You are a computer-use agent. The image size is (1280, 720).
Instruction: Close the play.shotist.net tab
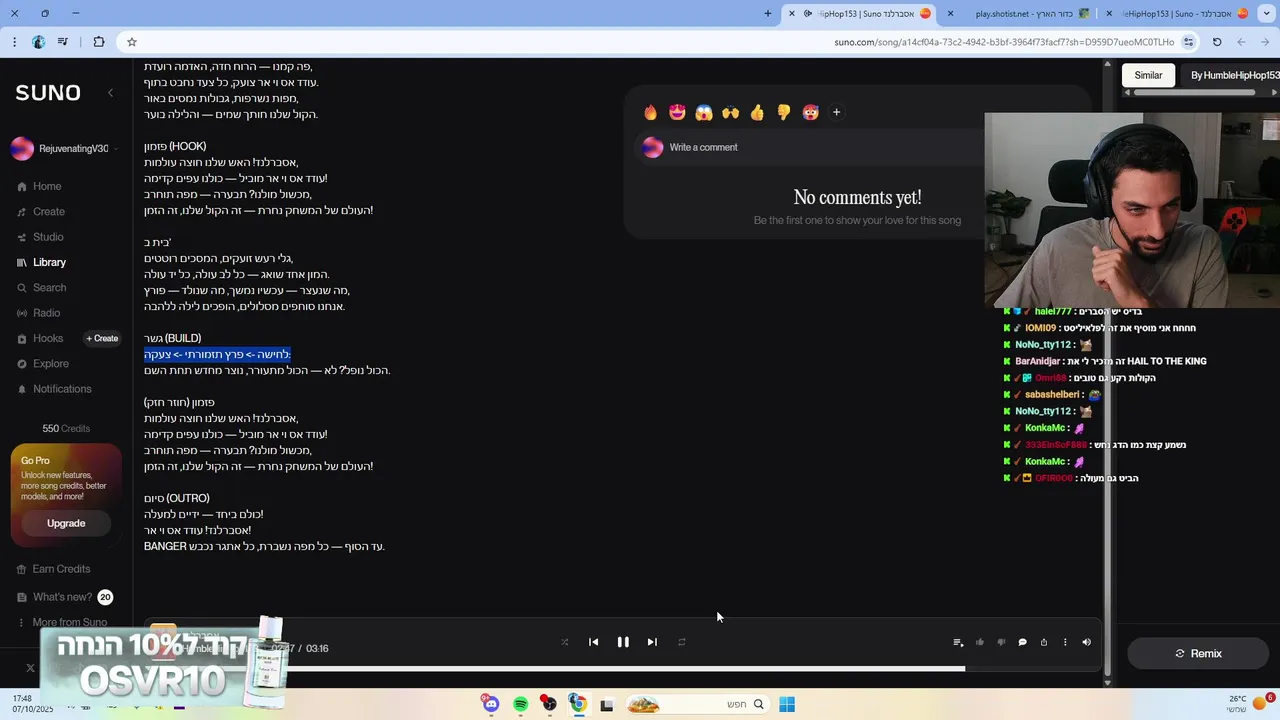[x=950, y=13]
